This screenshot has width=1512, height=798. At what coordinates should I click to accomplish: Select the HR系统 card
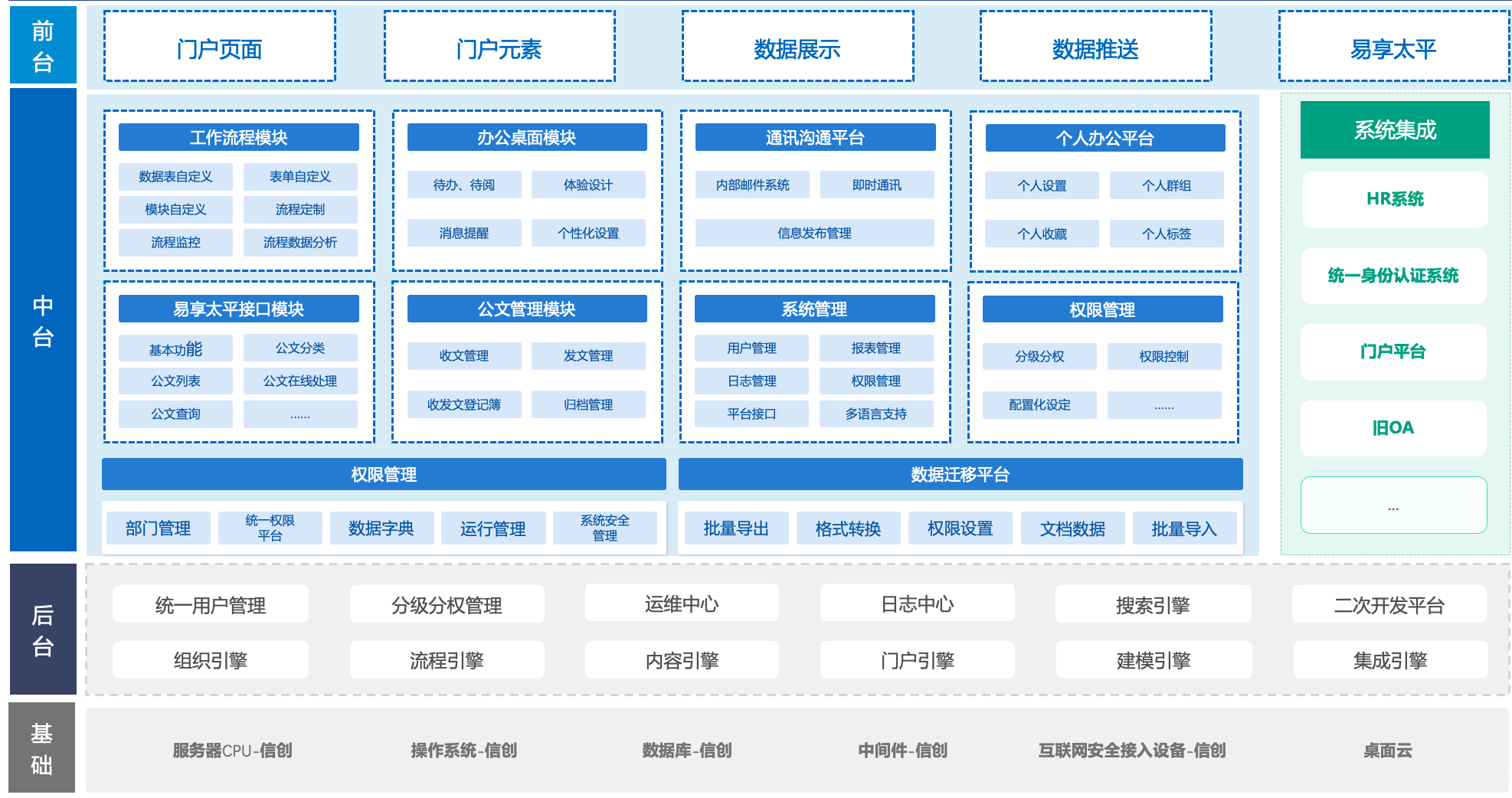[x=1395, y=199]
